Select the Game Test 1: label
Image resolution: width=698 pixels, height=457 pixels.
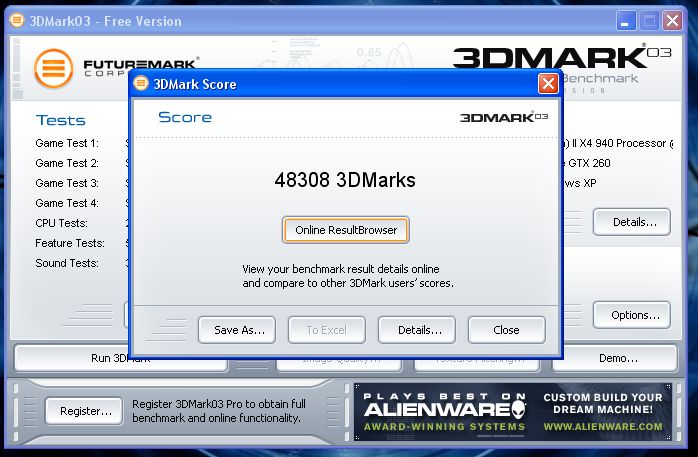tap(67, 143)
